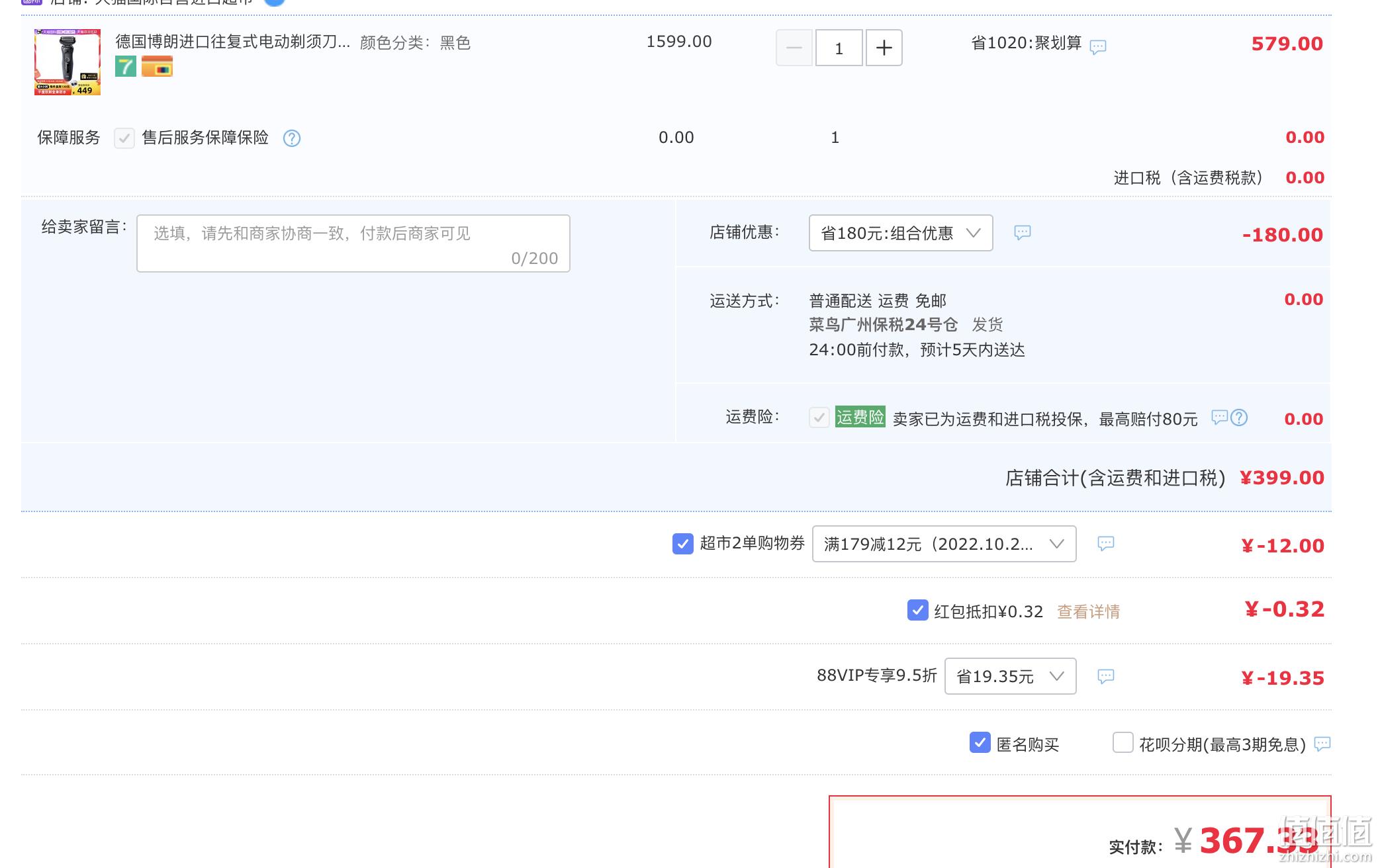This screenshot has width=1378, height=868.
Task: Click the 1599.00 original price
Action: pyautogui.click(x=679, y=42)
